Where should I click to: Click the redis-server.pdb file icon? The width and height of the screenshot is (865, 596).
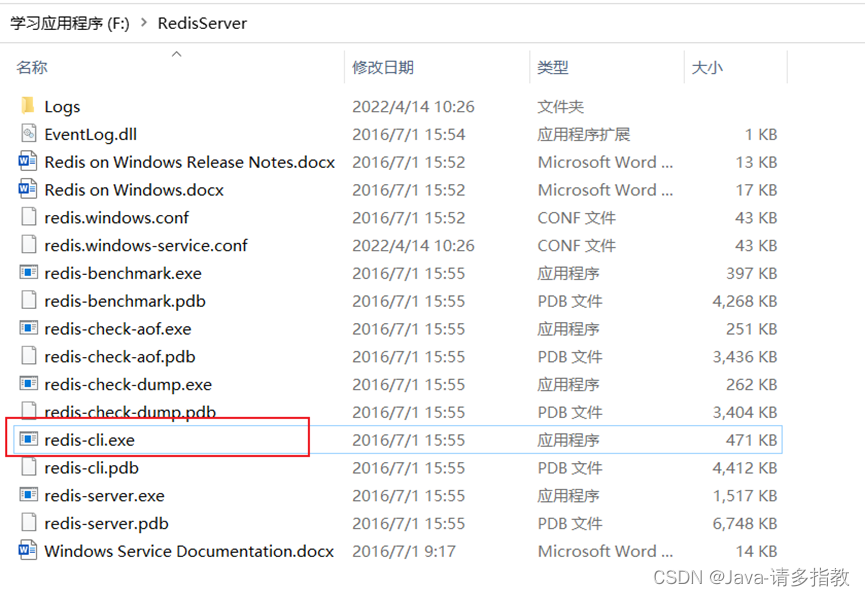29,523
